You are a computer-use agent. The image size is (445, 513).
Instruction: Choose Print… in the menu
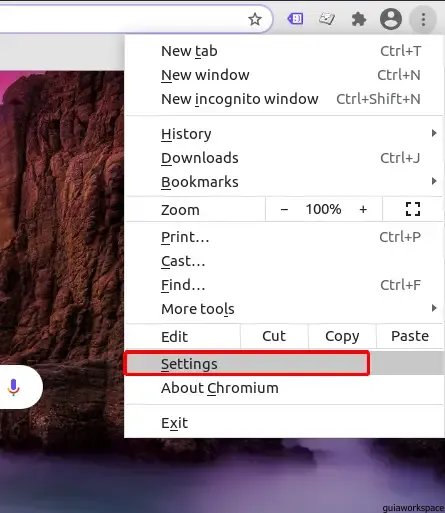coord(284,237)
